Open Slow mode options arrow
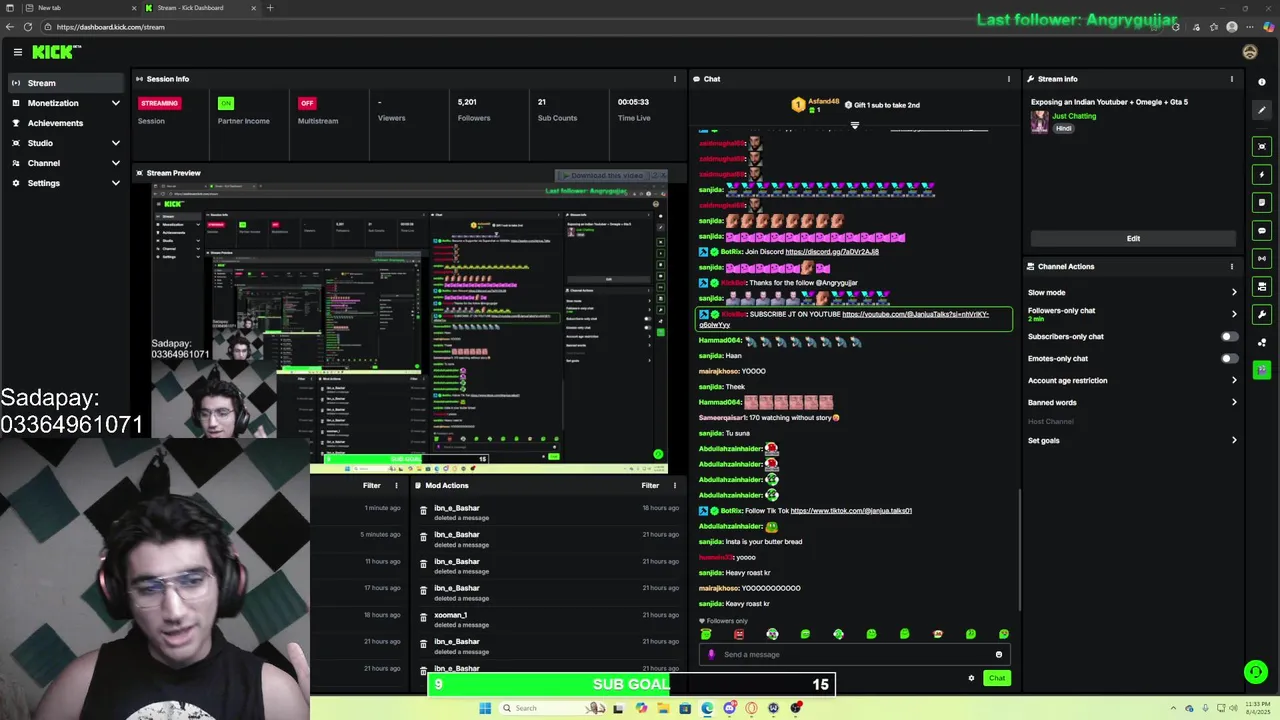This screenshot has width=1280, height=720. (x=1234, y=293)
